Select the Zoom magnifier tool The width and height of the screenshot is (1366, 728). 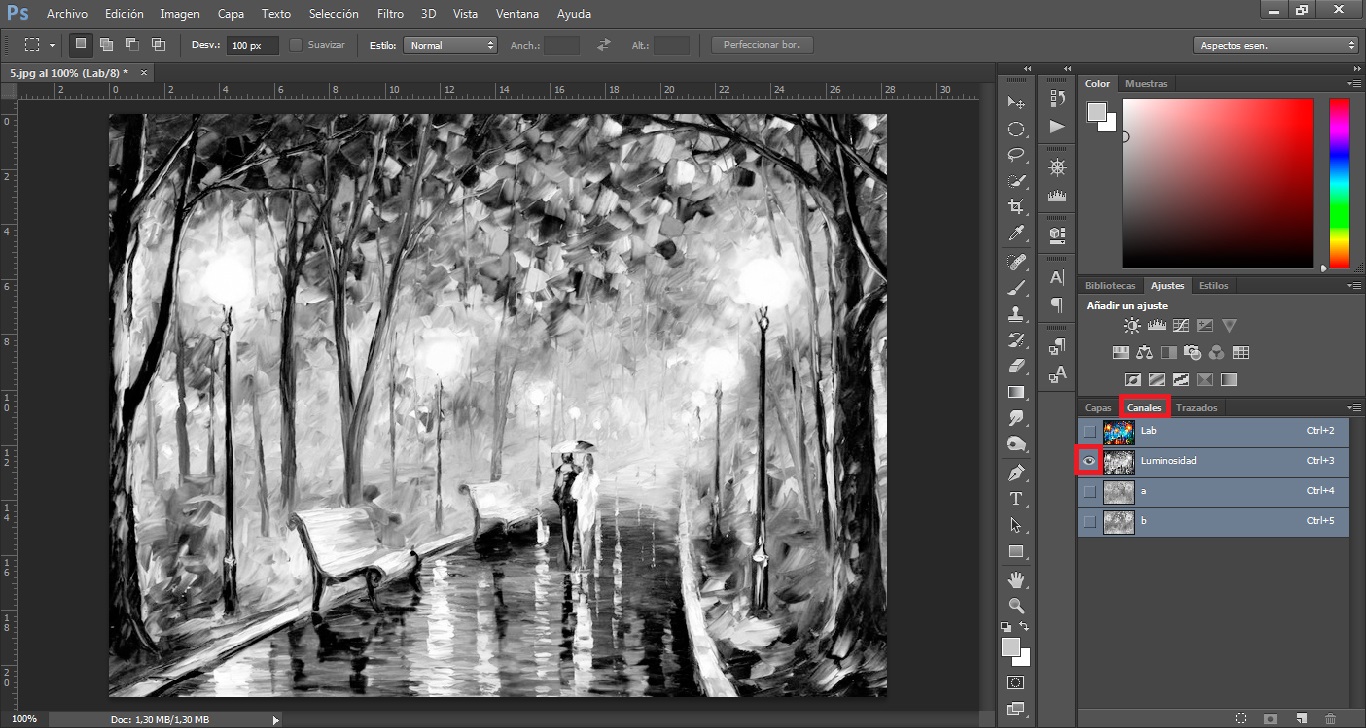coord(1016,606)
